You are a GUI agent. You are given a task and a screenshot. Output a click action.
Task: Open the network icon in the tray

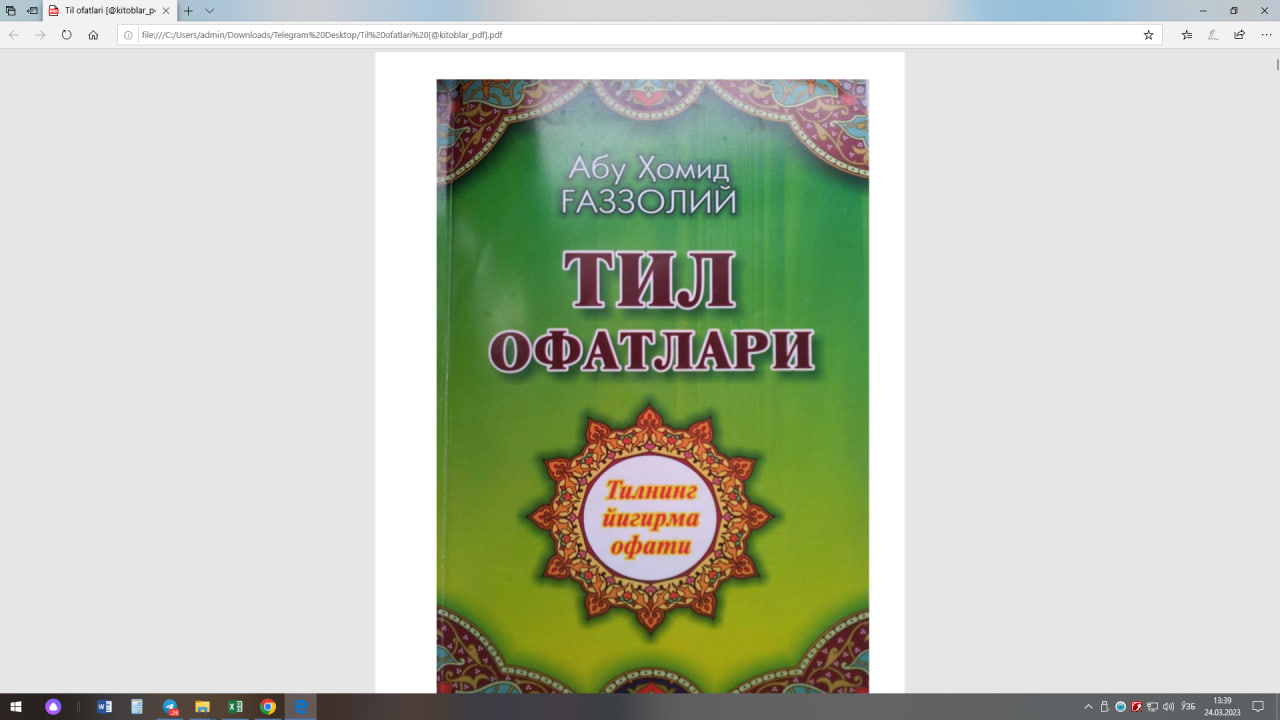click(x=1153, y=706)
